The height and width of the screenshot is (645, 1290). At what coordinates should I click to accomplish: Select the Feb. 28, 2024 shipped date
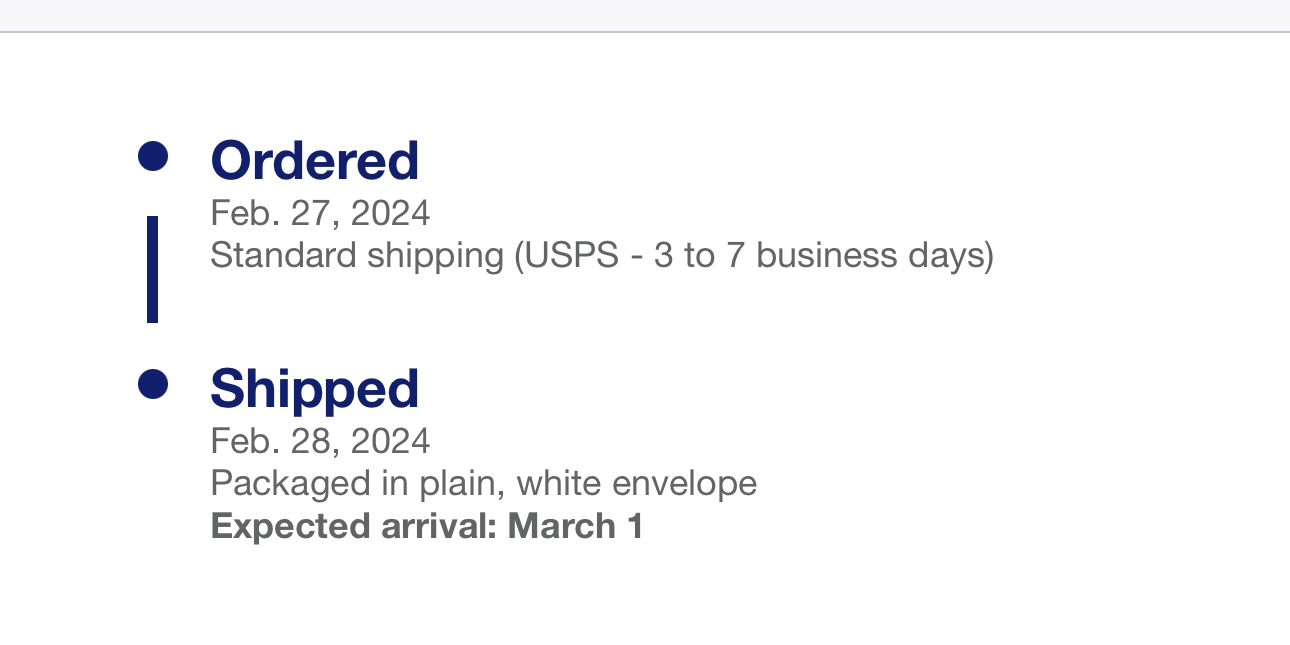[x=320, y=441]
